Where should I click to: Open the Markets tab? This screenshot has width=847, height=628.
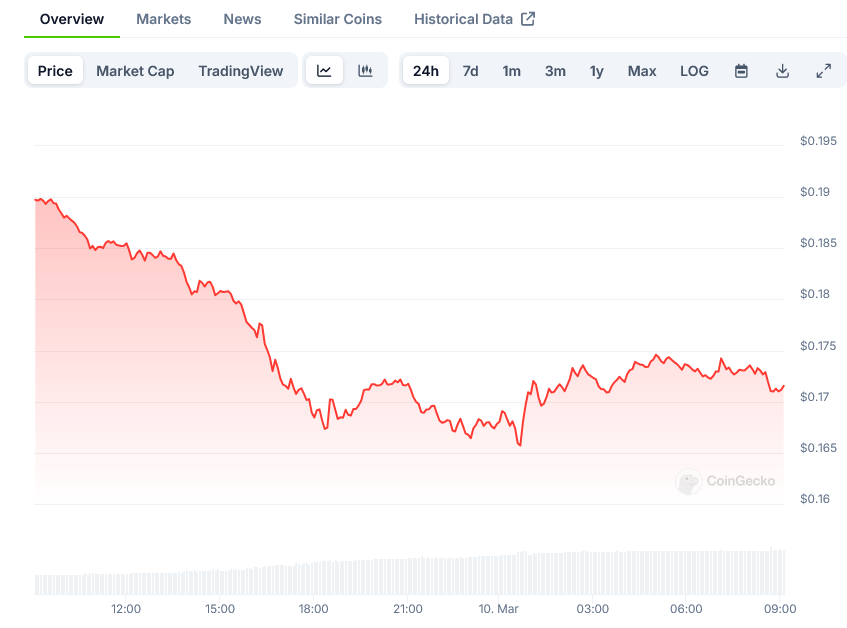tap(164, 19)
